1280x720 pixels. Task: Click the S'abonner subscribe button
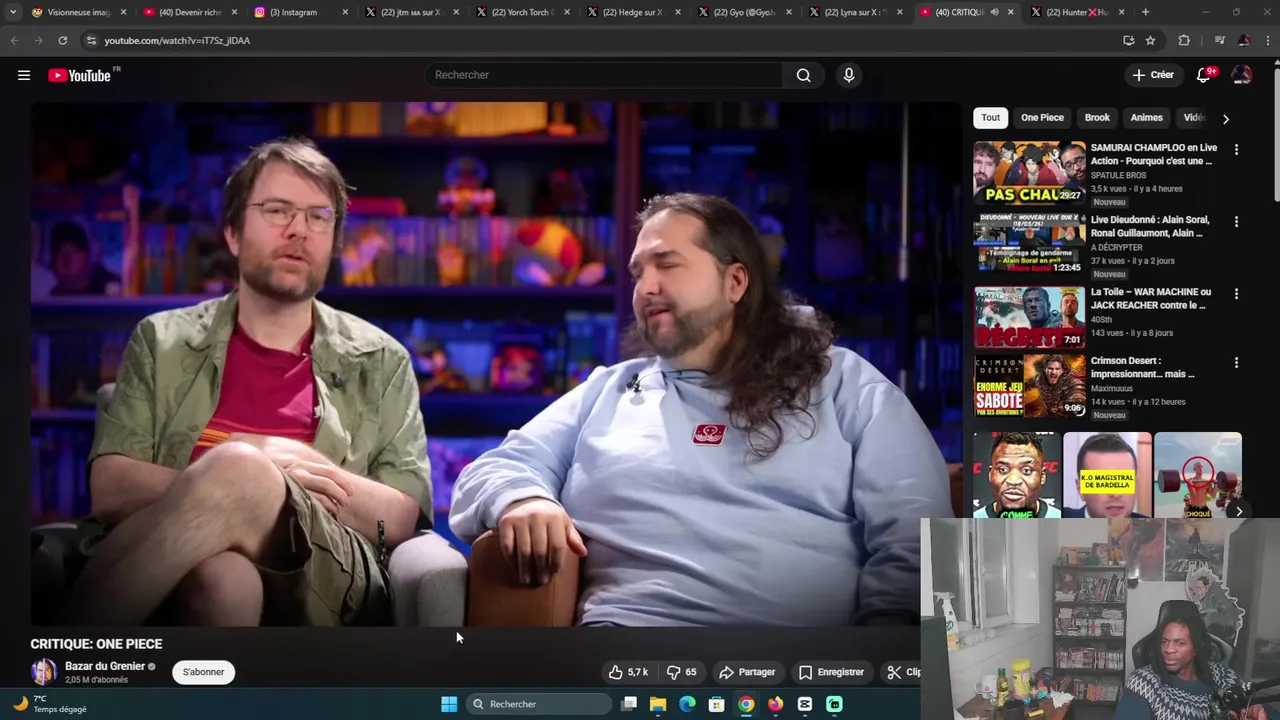click(x=203, y=672)
